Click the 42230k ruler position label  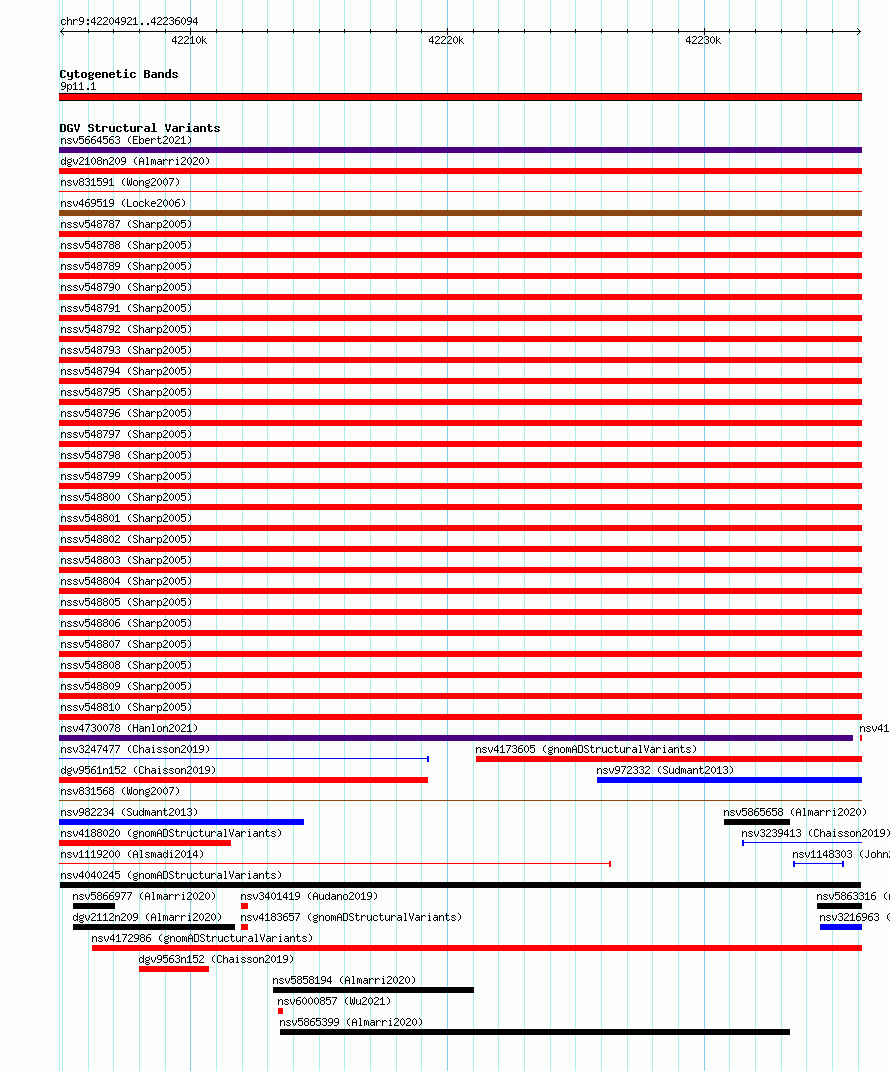point(703,40)
